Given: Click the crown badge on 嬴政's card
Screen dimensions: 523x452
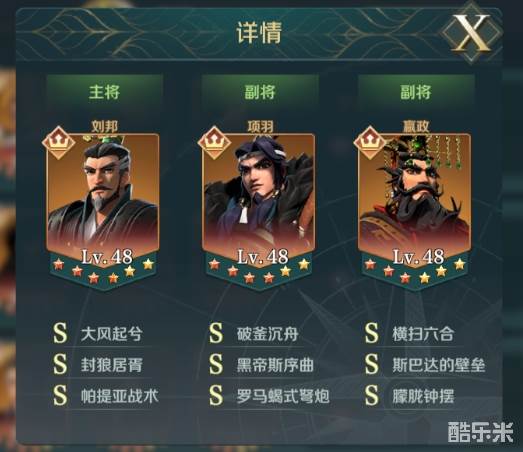Looking at the screenshot, I should [x=370, y=142].
